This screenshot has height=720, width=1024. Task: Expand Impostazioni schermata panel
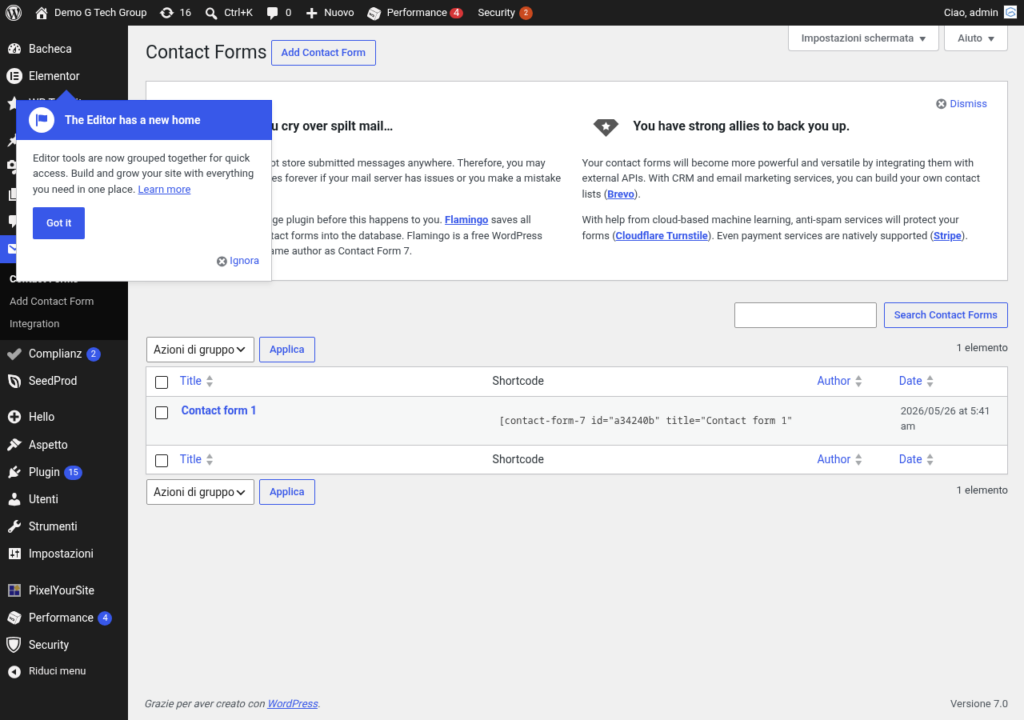point(863,38)
